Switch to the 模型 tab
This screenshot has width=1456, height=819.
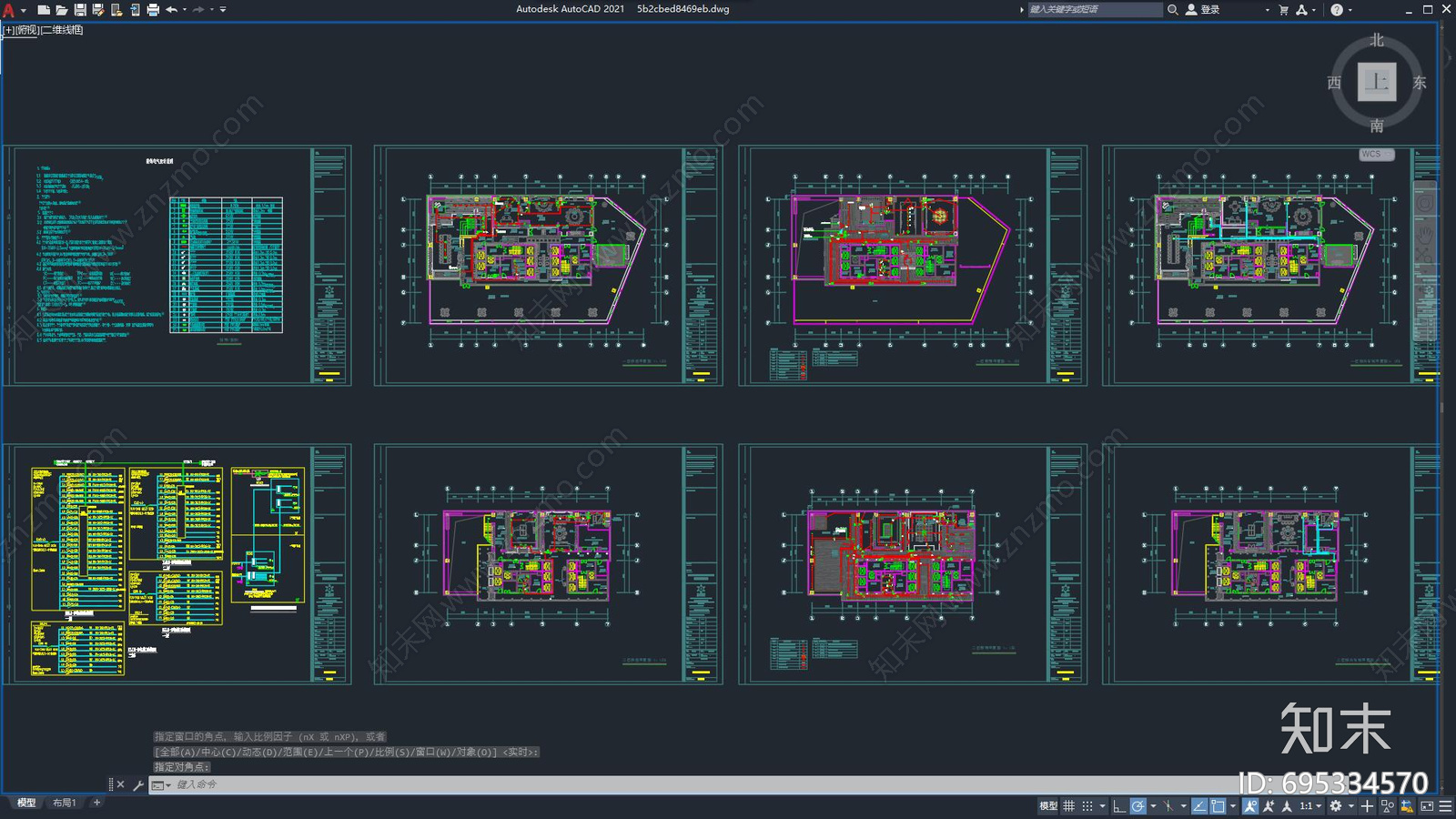click(26, 803)
